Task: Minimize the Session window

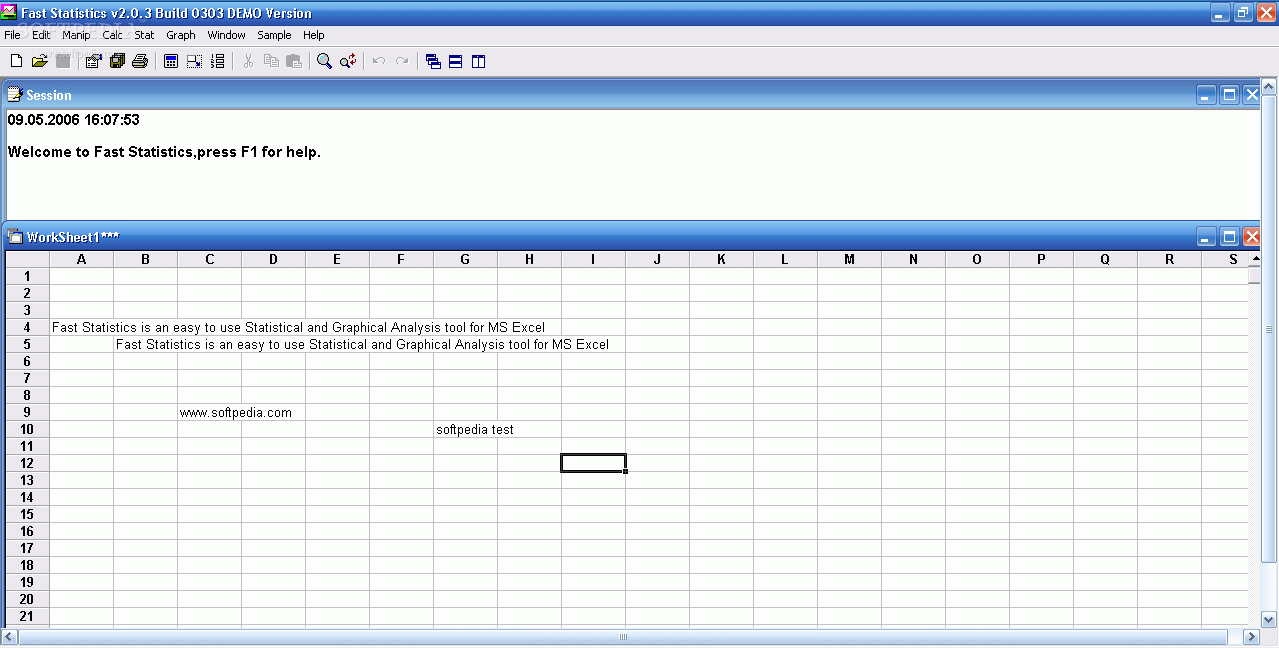Action: (x=1207, y=95)
